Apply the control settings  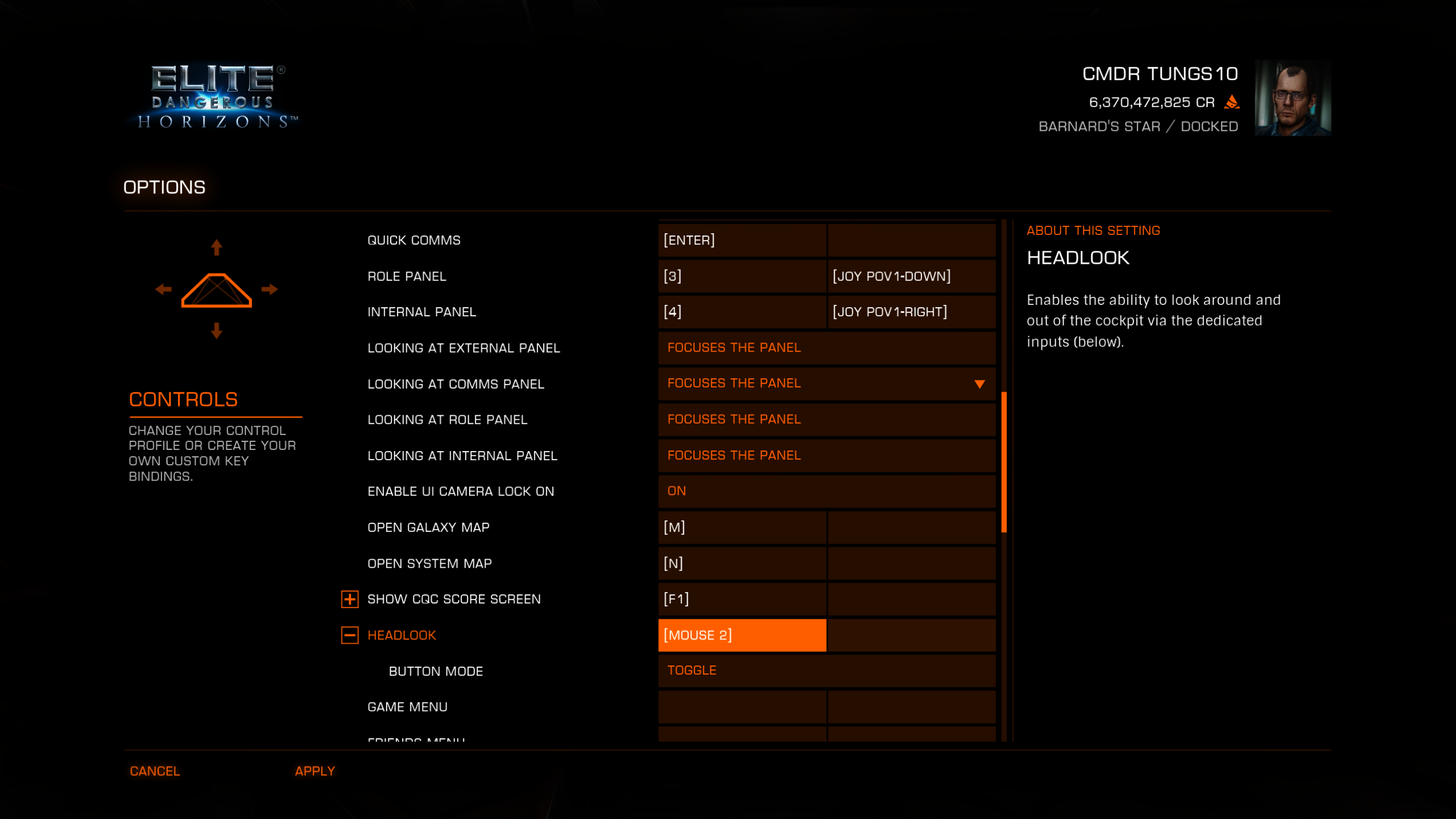[x=315, y=771]
